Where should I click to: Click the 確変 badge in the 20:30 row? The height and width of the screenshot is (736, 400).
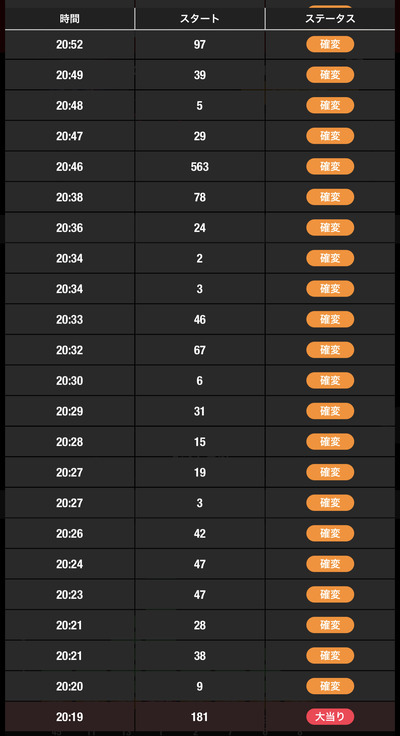[330, 381]
